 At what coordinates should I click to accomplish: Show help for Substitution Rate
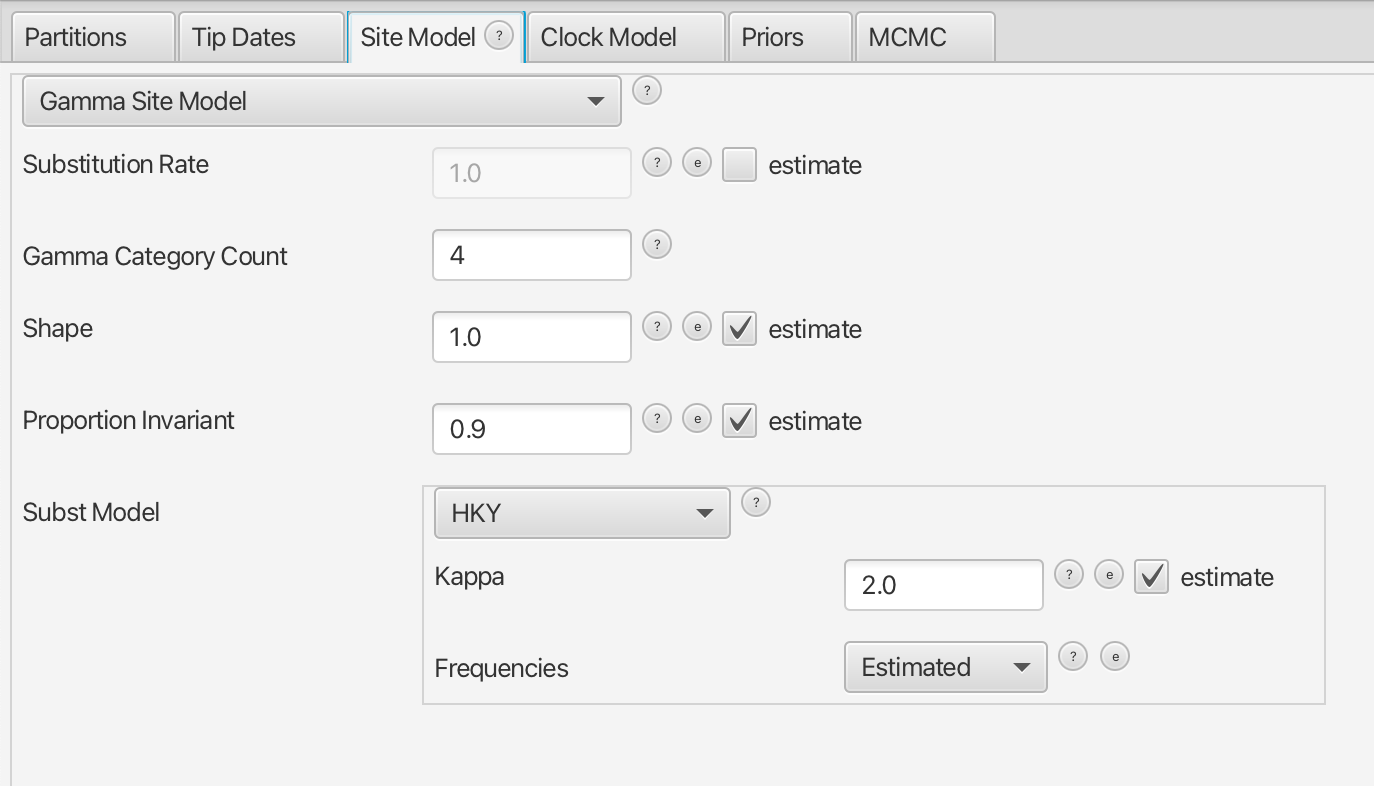tap(656, 163)
